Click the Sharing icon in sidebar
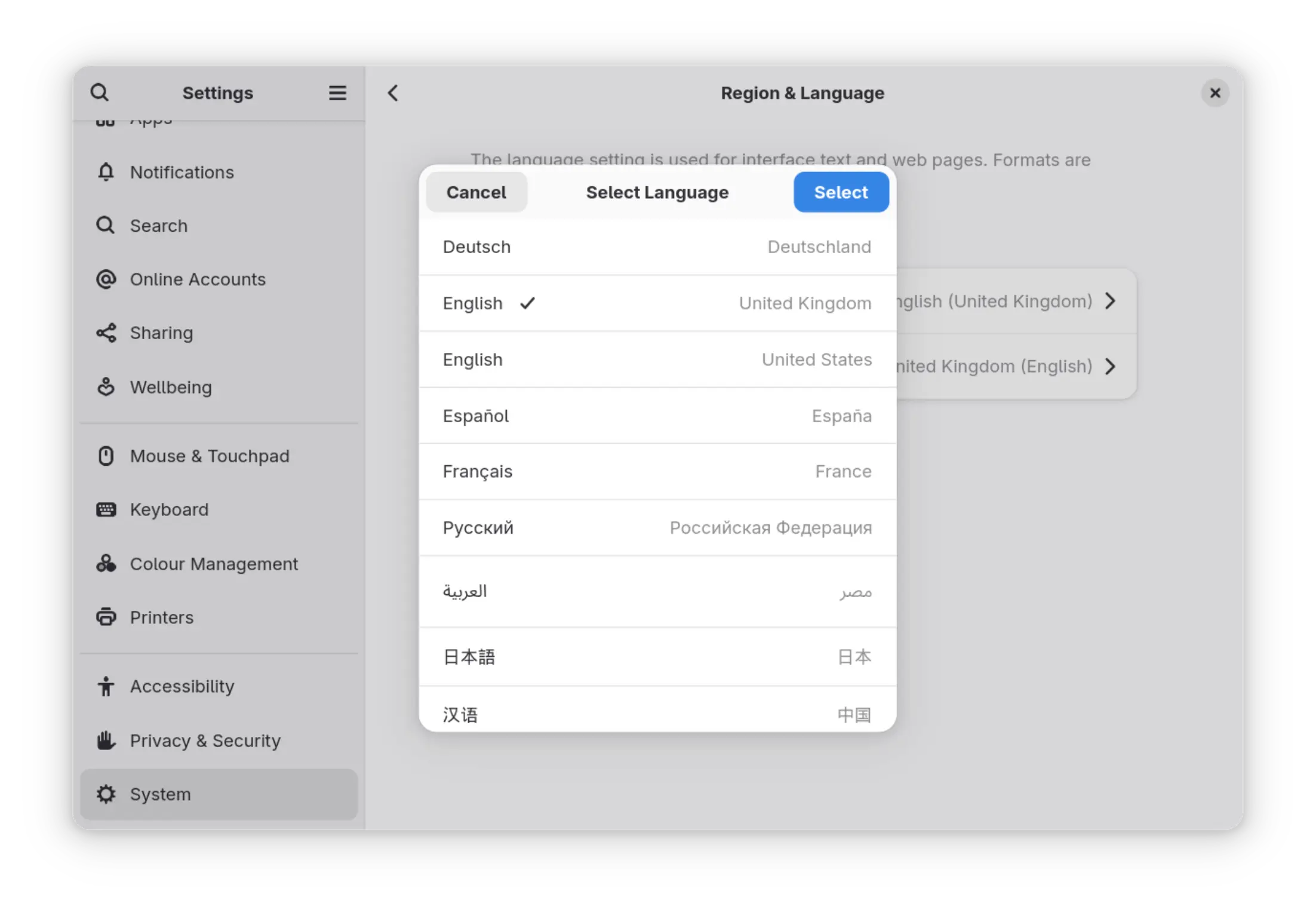Image resolution: width=1316 pixels, height=910 pixels. coord(106,333)
